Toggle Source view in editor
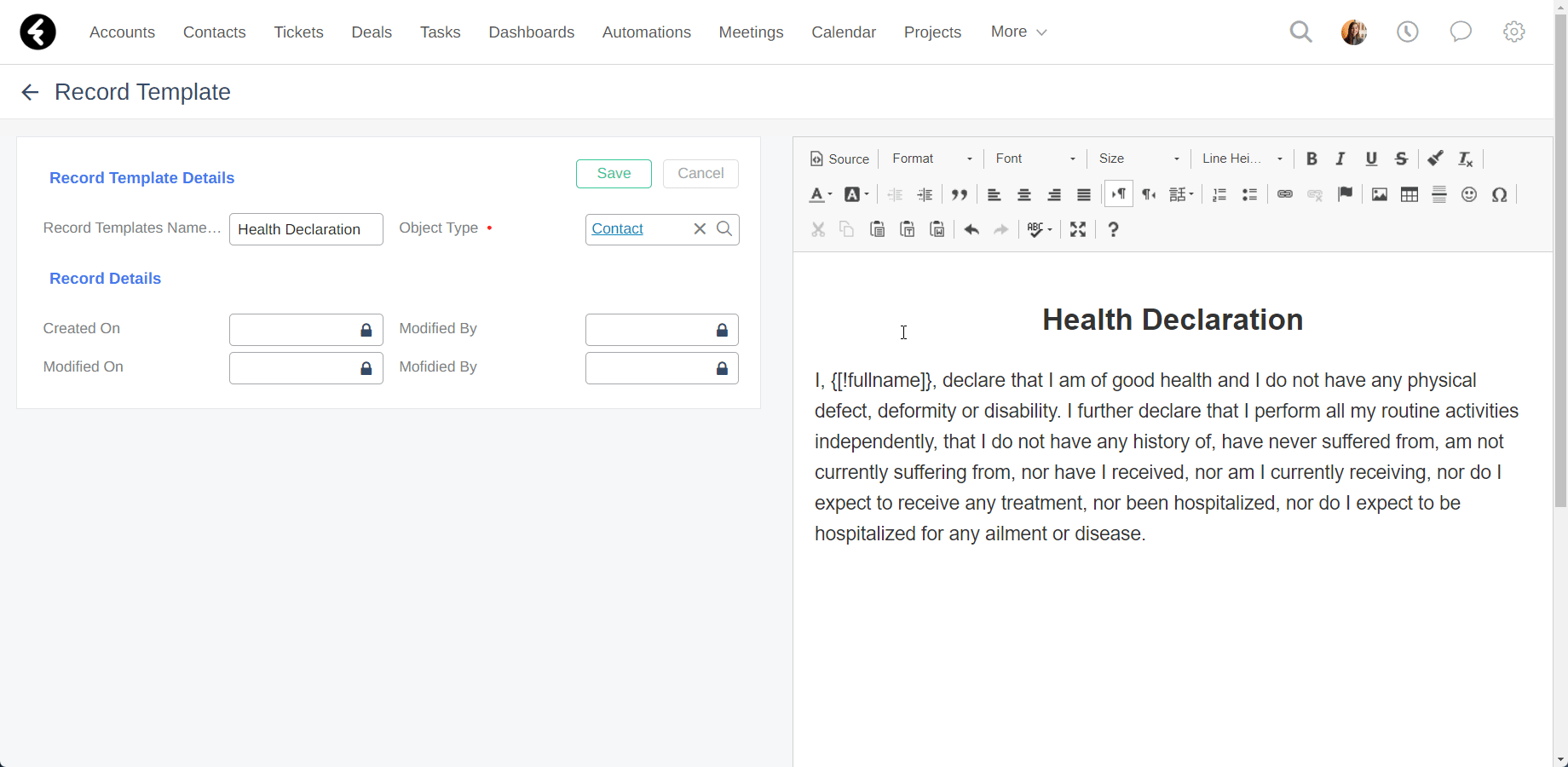 [x=840, y=159]
